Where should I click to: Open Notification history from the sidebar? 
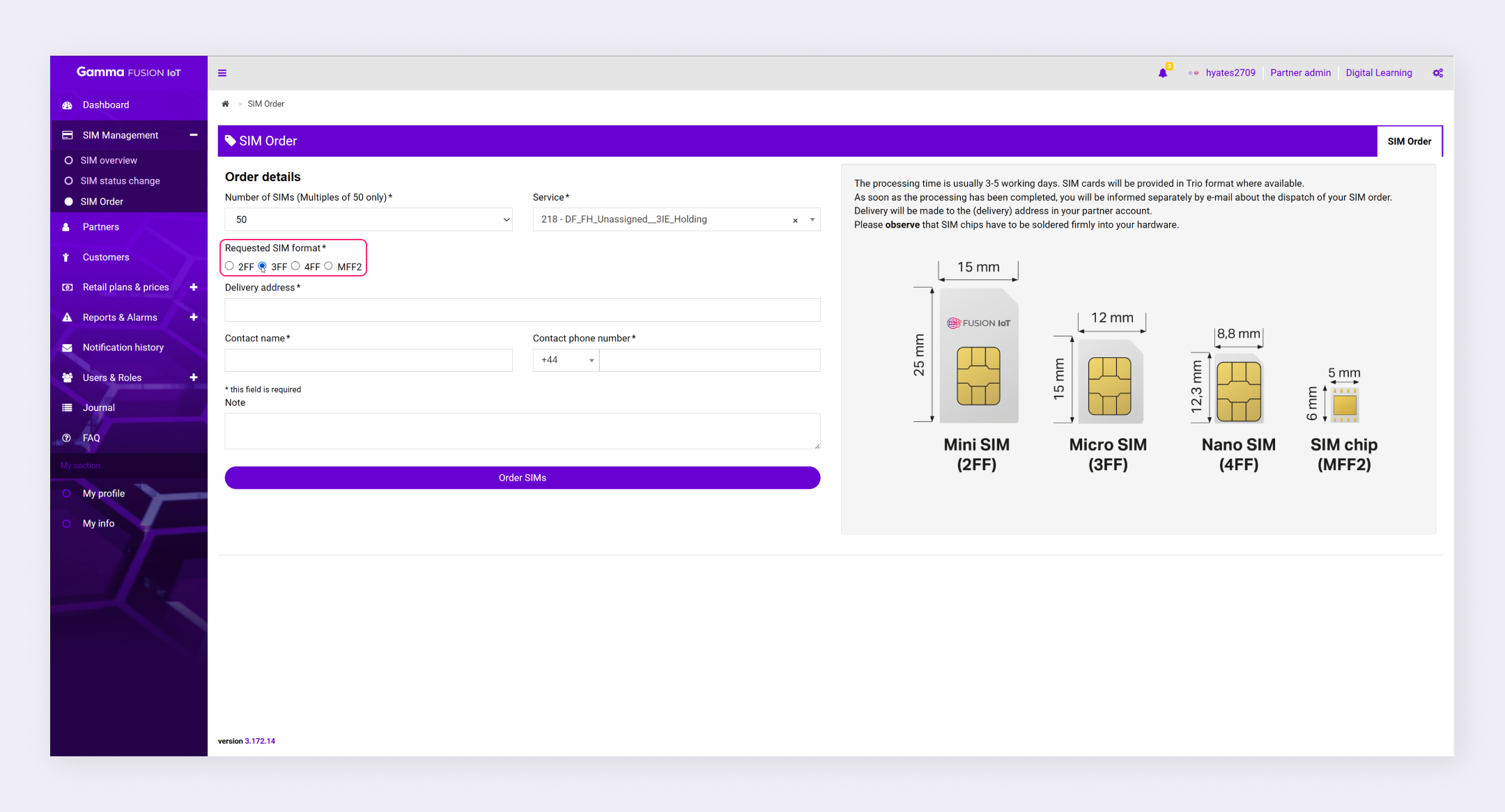pos(123,348)
